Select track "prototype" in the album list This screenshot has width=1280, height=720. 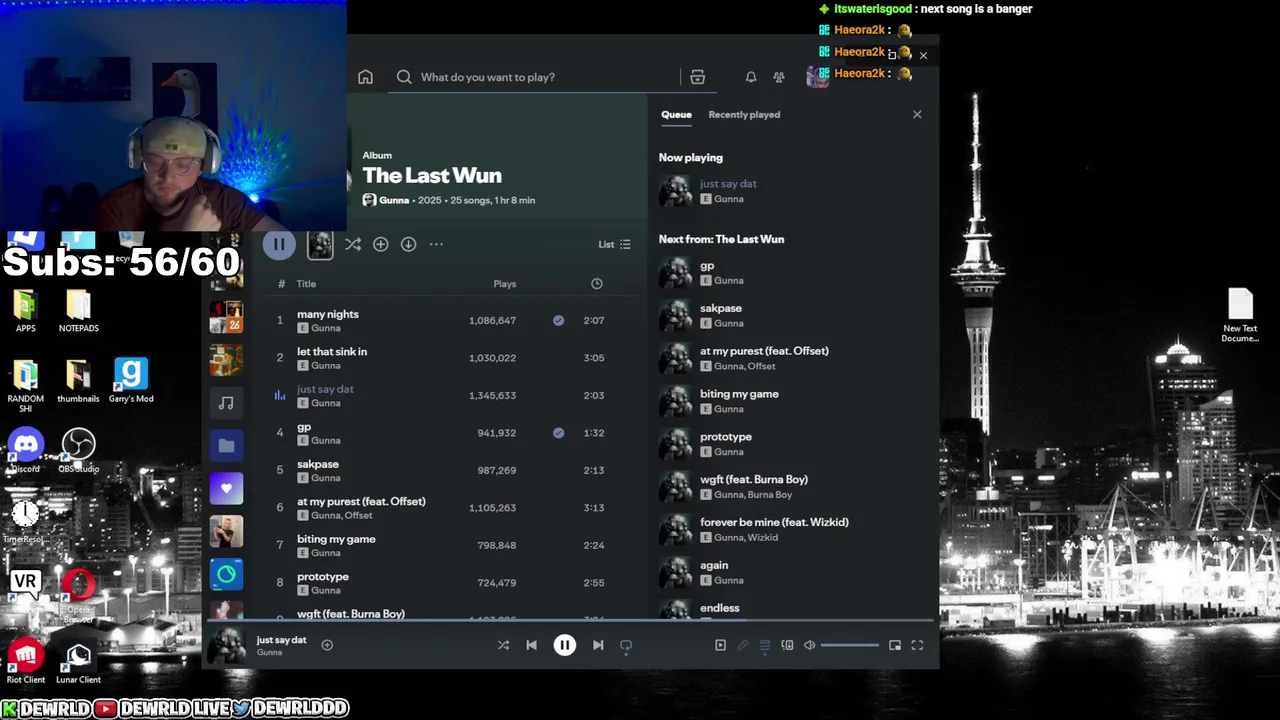click(x=323, y=577)
